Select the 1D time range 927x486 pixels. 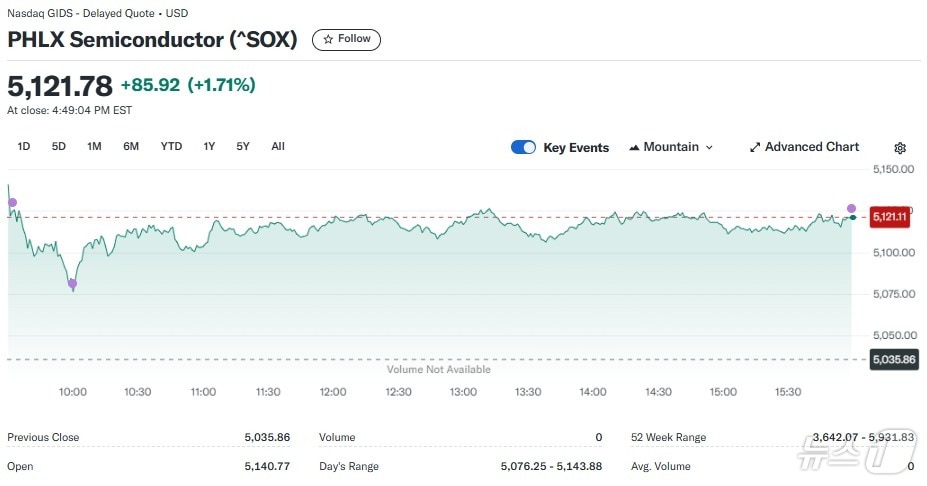coord(24,146)
